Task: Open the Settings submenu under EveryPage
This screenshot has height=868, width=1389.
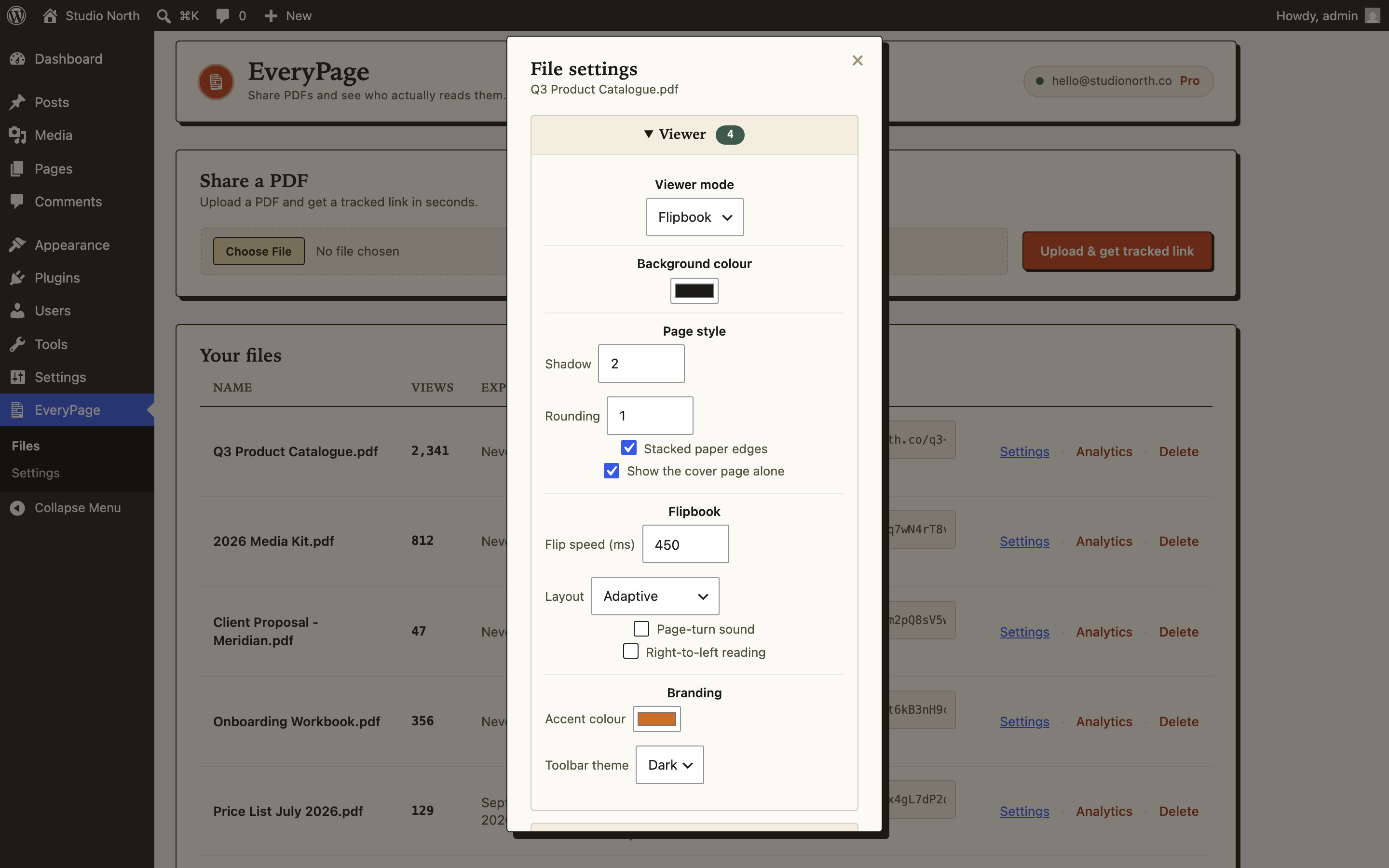Action: coord(36,473)
